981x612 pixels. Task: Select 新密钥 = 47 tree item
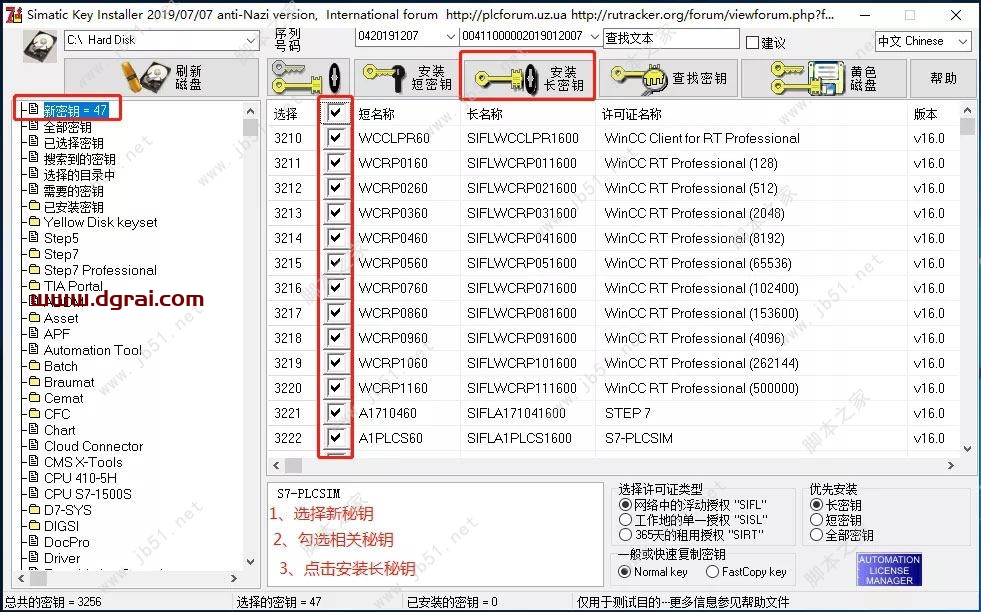pyautogui.click(x=76, y=111)
